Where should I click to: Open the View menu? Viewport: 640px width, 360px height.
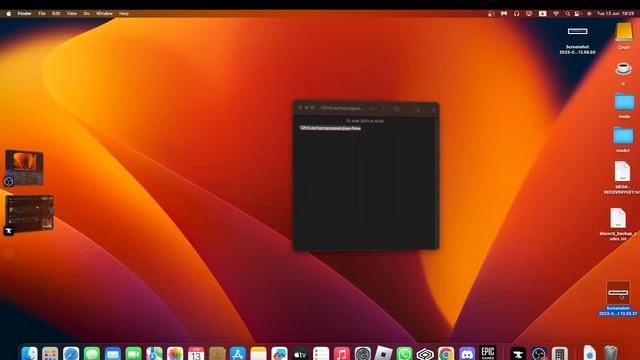[x=72, y=13]
